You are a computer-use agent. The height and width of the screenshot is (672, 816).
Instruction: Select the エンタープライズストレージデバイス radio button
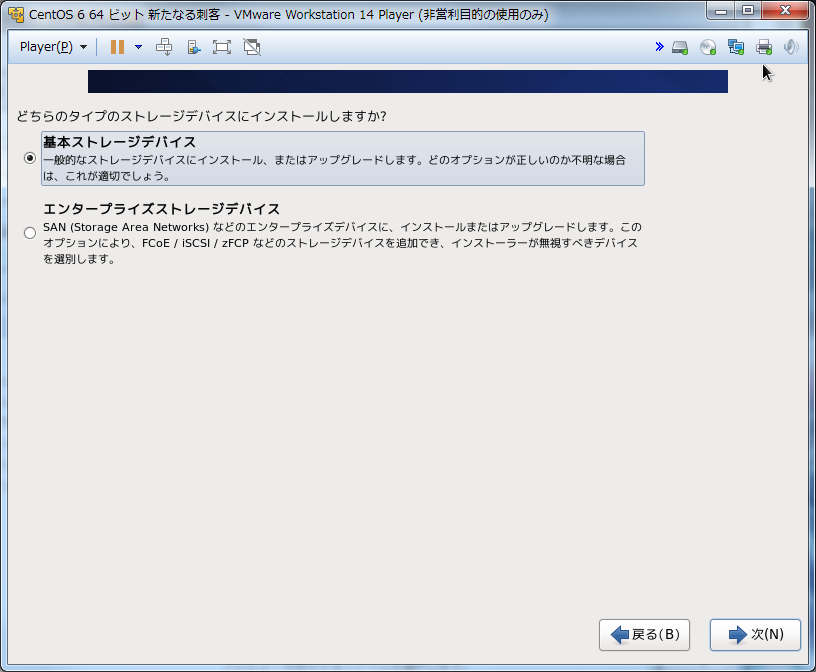pyautogui.click(x=30, y=233)
